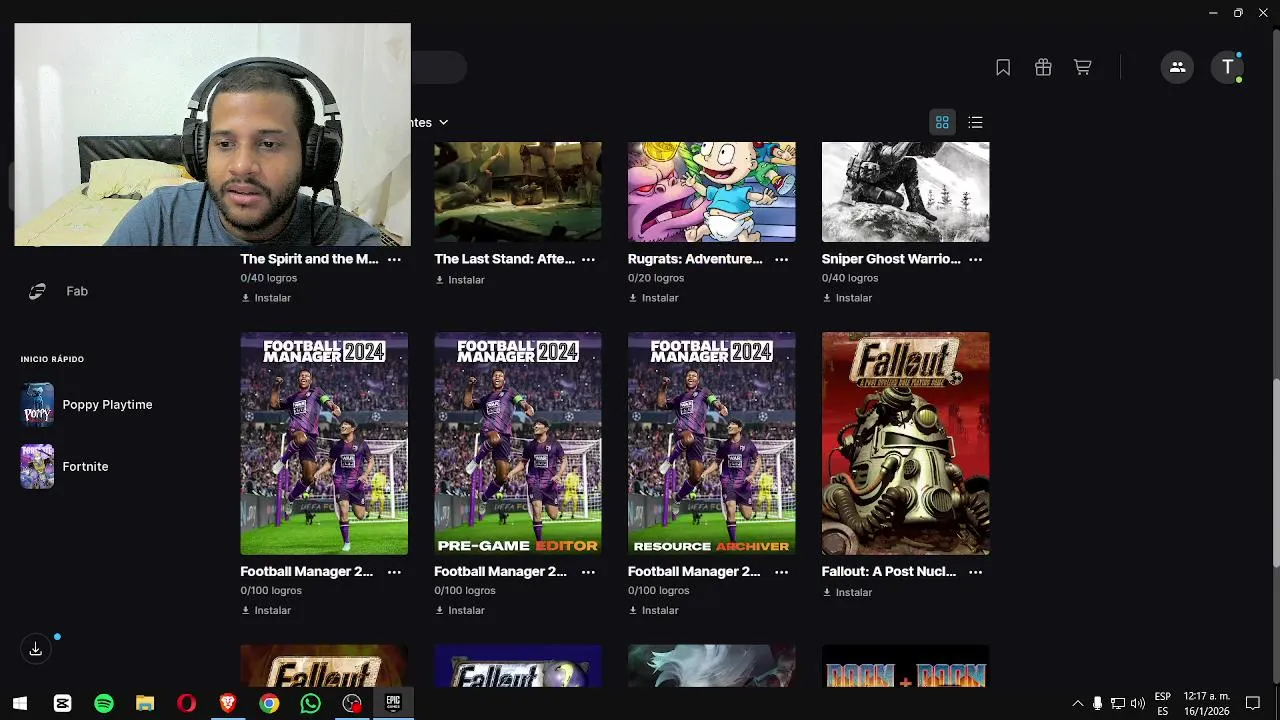Select The Spirit and the M... title

point(309,259)
